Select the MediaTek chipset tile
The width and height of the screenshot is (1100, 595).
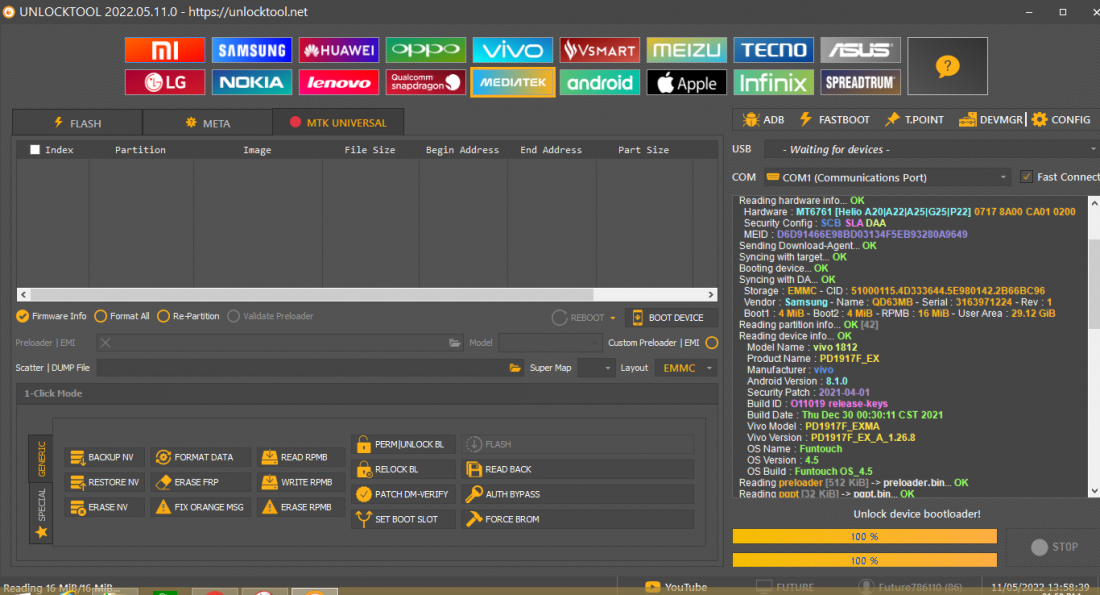pos(513,82)
